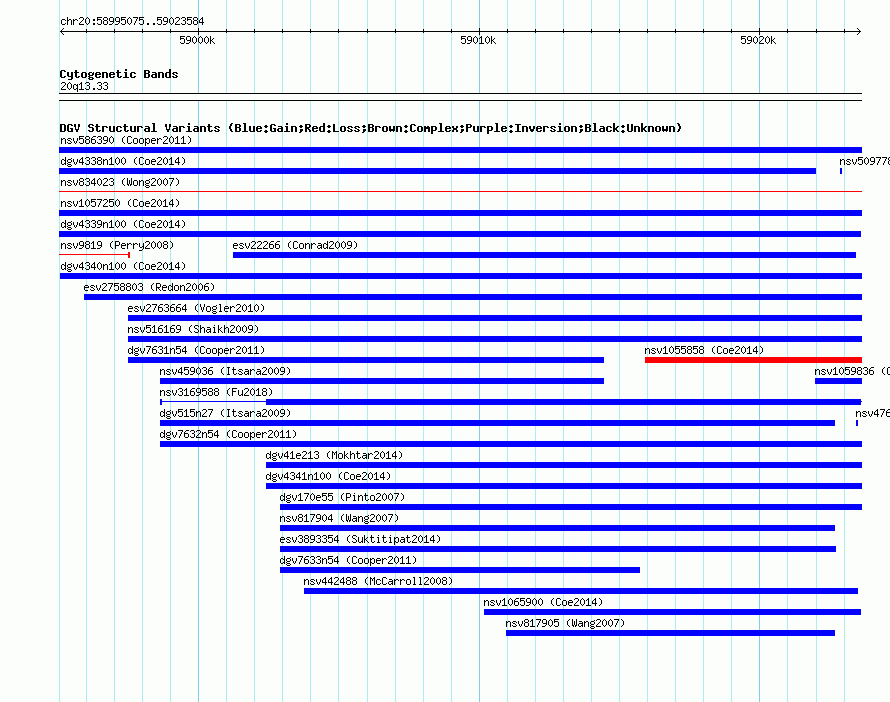Click the 59000k ruler tick label

pyautogui.click(x=197, y=40)
